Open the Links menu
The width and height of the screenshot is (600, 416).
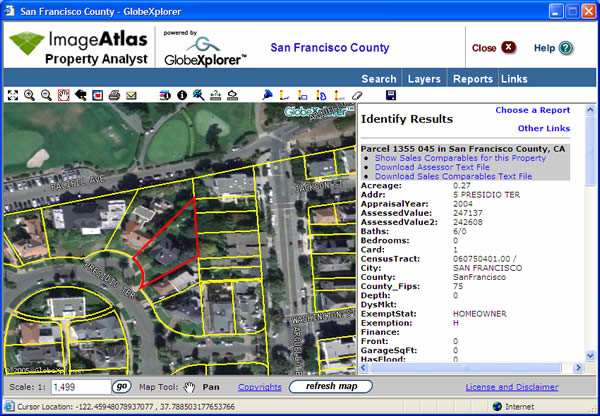(514, 79)
